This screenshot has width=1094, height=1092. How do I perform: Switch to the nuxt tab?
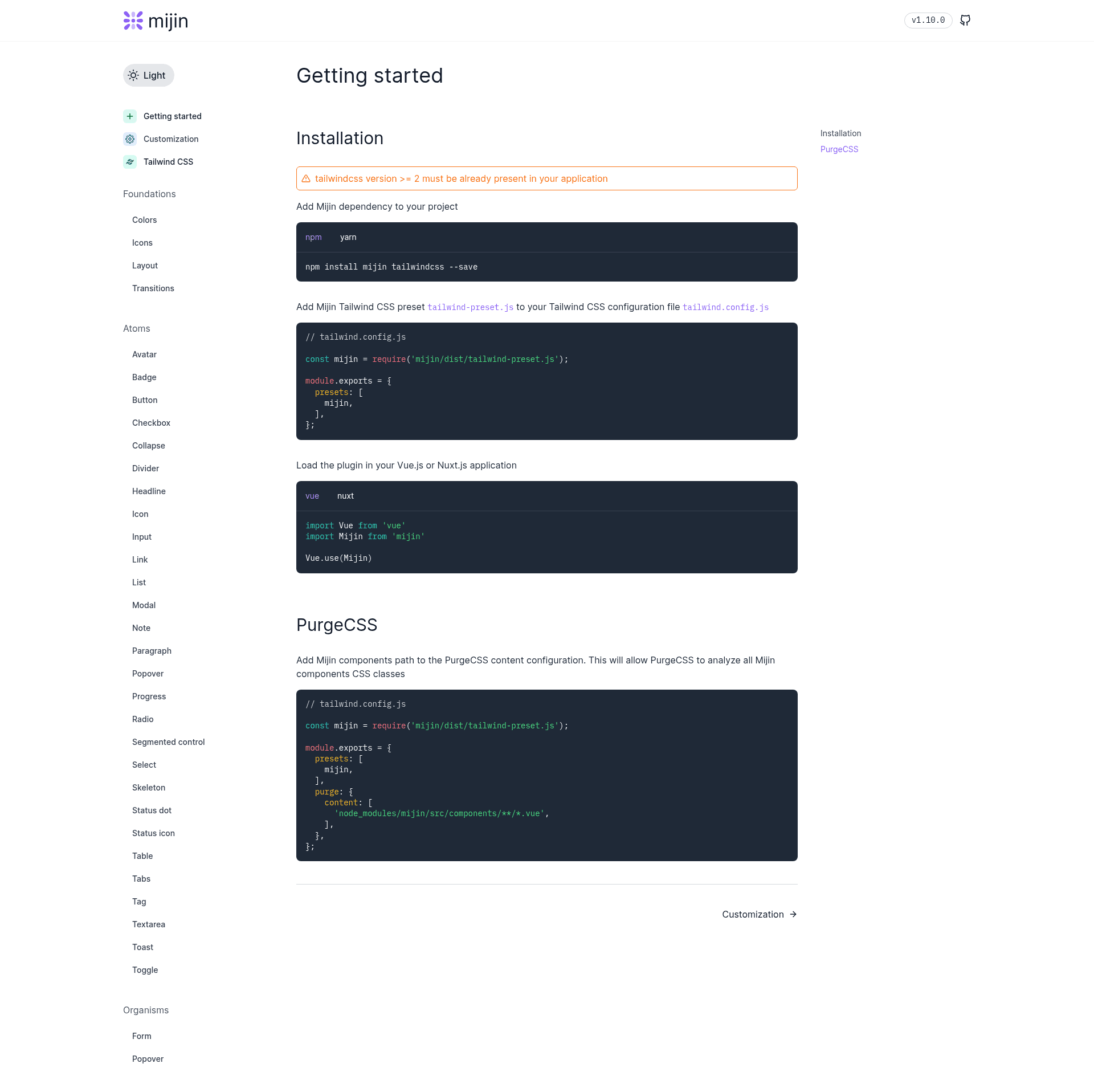coord(345,496)
